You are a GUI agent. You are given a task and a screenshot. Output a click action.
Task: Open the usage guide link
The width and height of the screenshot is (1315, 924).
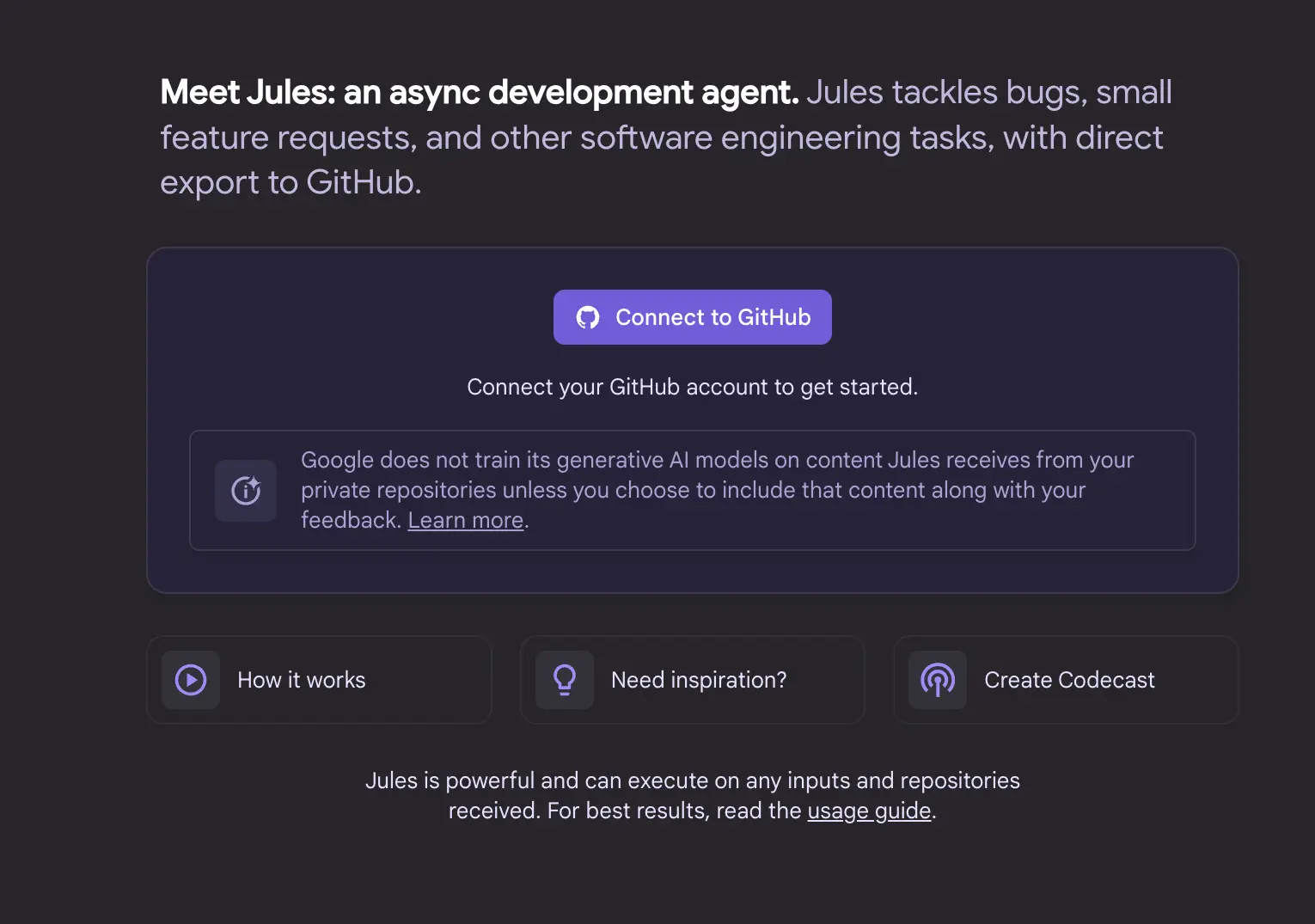[x=869, y=811]
